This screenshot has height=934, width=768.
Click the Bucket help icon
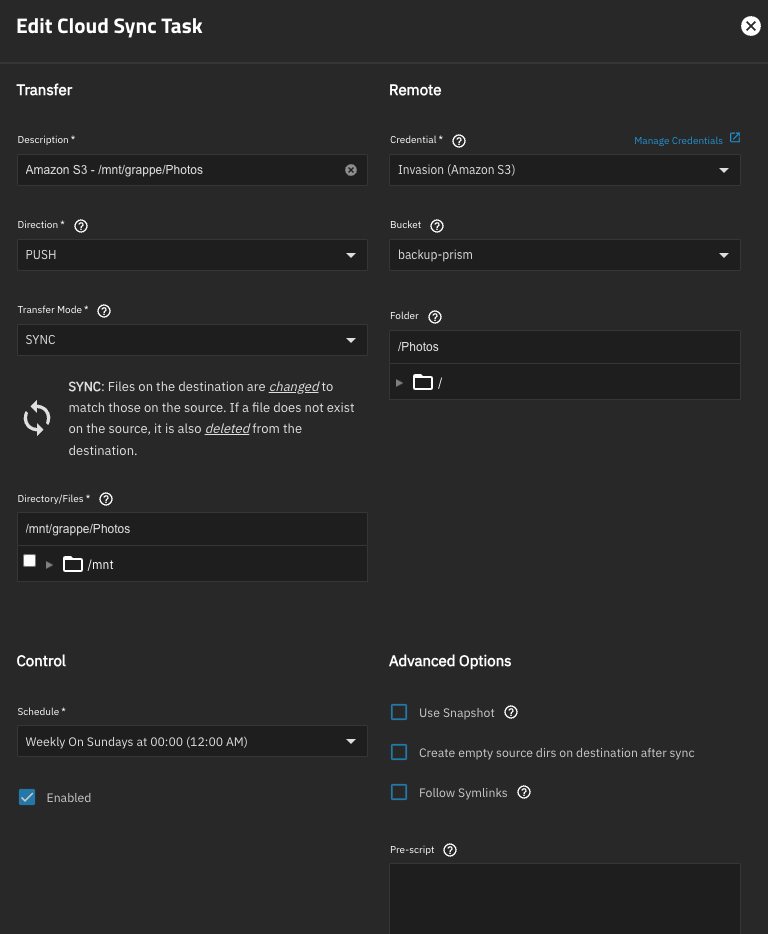437,225
